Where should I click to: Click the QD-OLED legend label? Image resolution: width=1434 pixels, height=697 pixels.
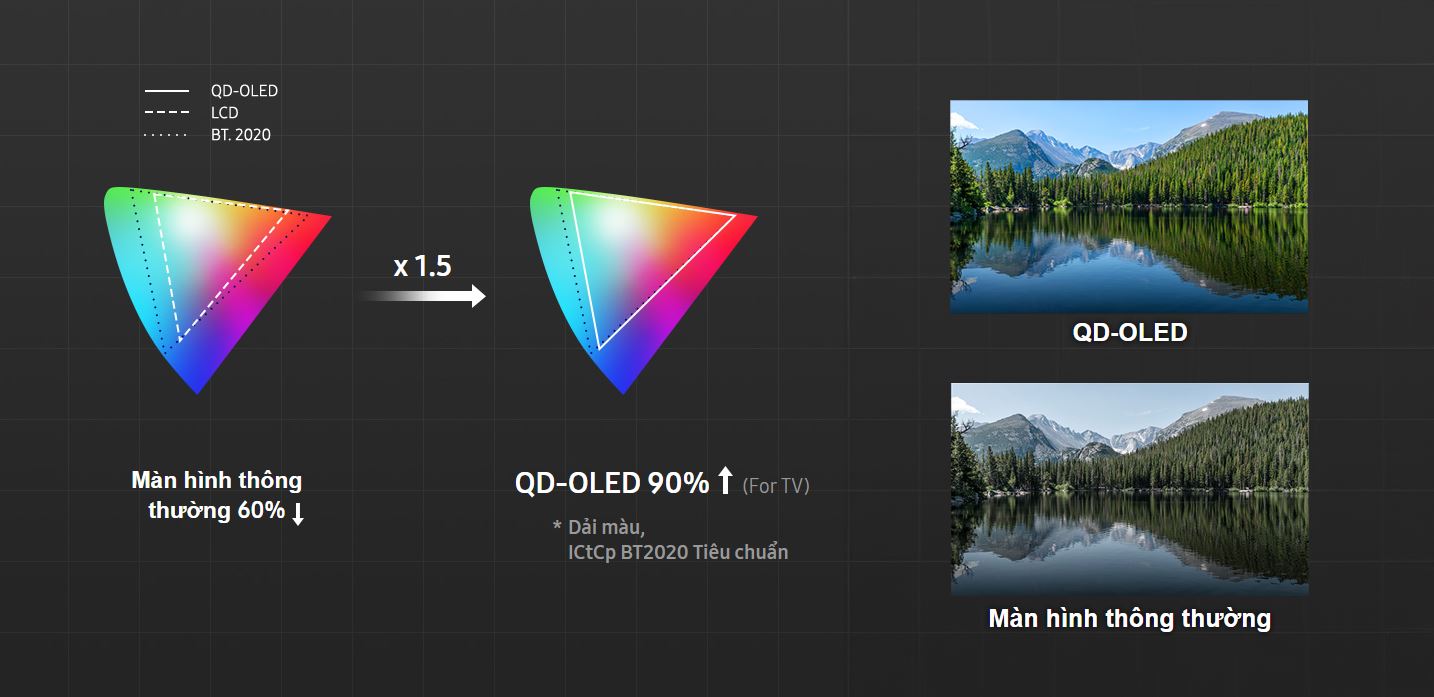point(244,91)
